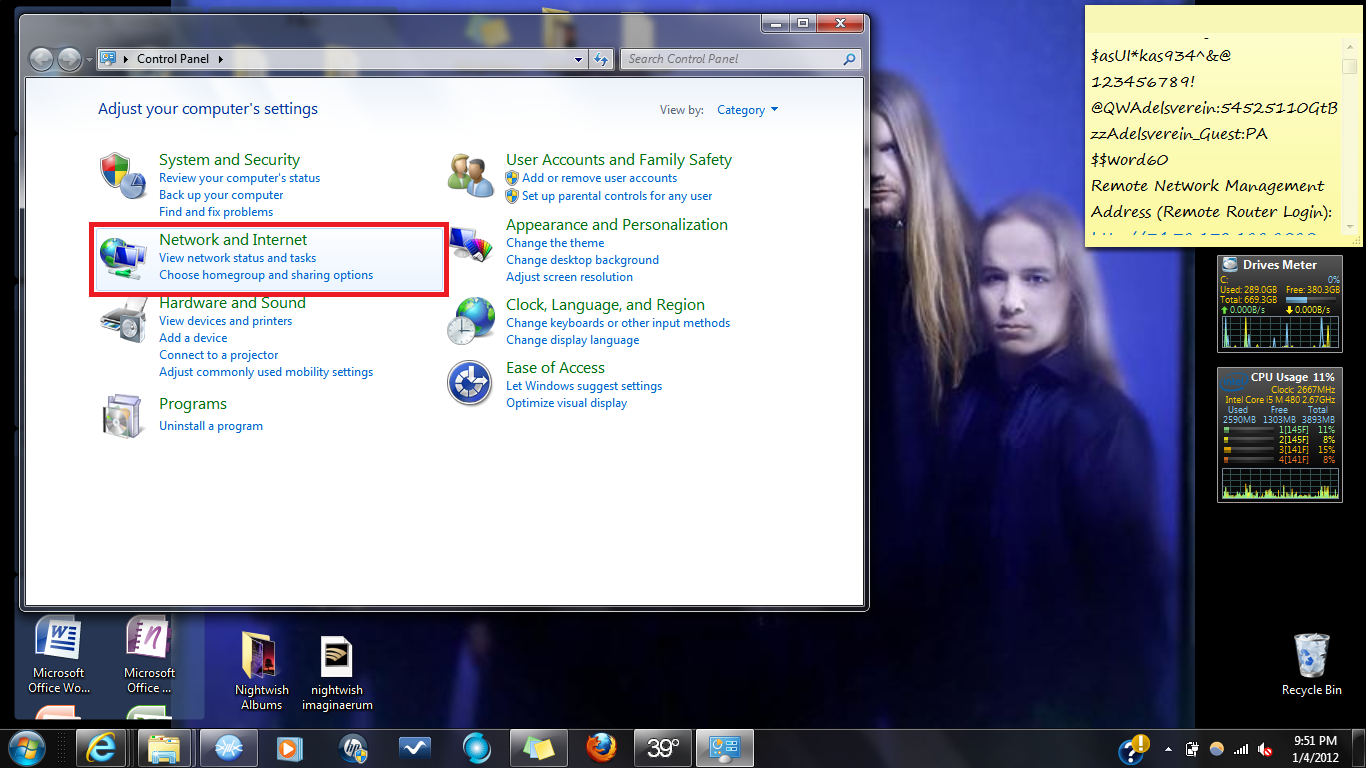This screenshot has height=768, width=1366.
Task: Click the HP icon on the taskbar
Action: point(352,748)
